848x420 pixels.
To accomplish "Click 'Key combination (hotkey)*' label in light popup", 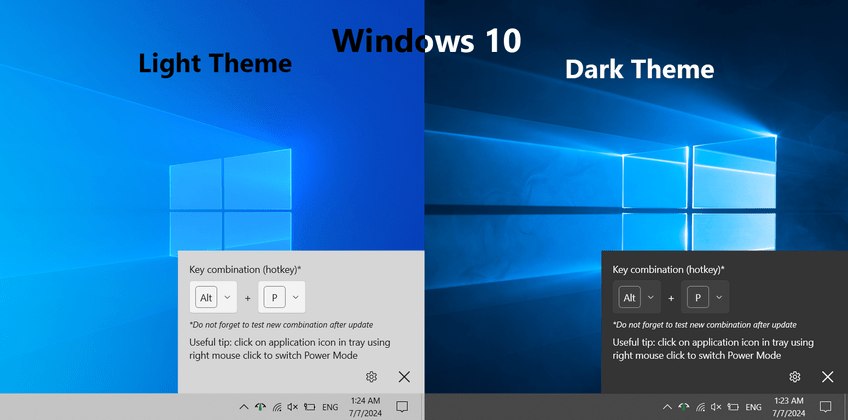I will (245, 269).
